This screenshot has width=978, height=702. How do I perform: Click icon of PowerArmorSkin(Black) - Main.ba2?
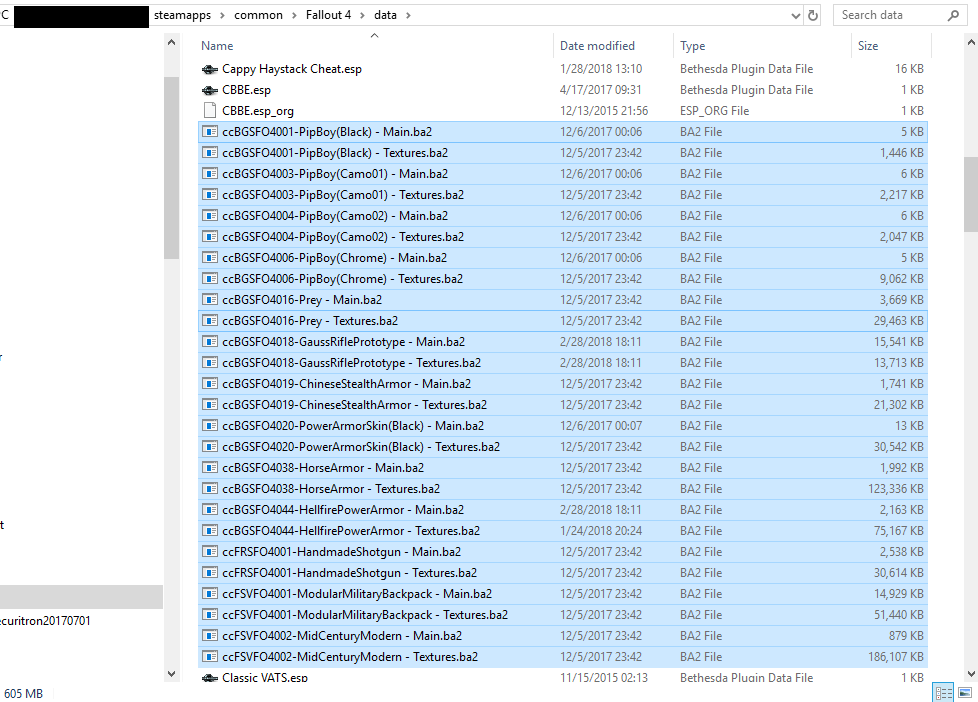pos(210,426)
